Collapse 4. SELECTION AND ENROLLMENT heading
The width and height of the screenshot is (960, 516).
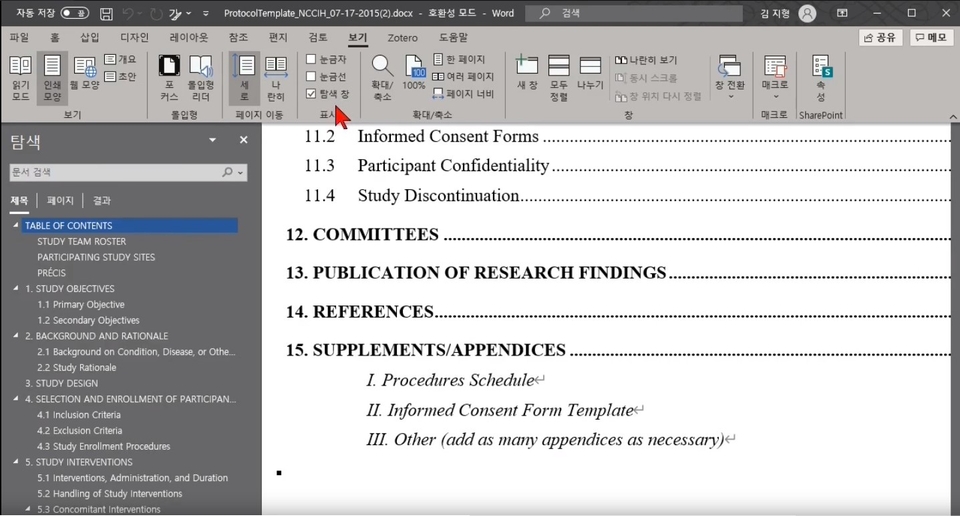point(16,398)
